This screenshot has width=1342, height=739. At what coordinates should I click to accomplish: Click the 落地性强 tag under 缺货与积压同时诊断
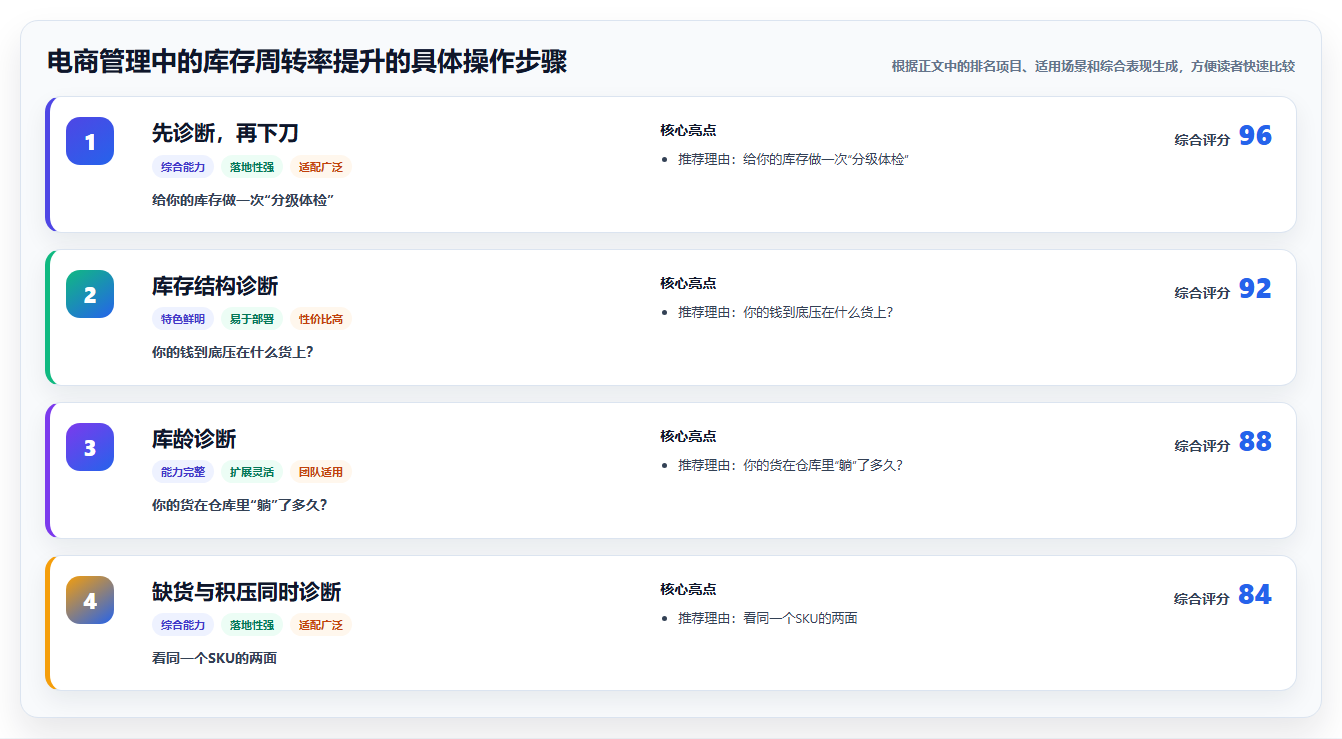pyautogui.click(x=252, y=625)
